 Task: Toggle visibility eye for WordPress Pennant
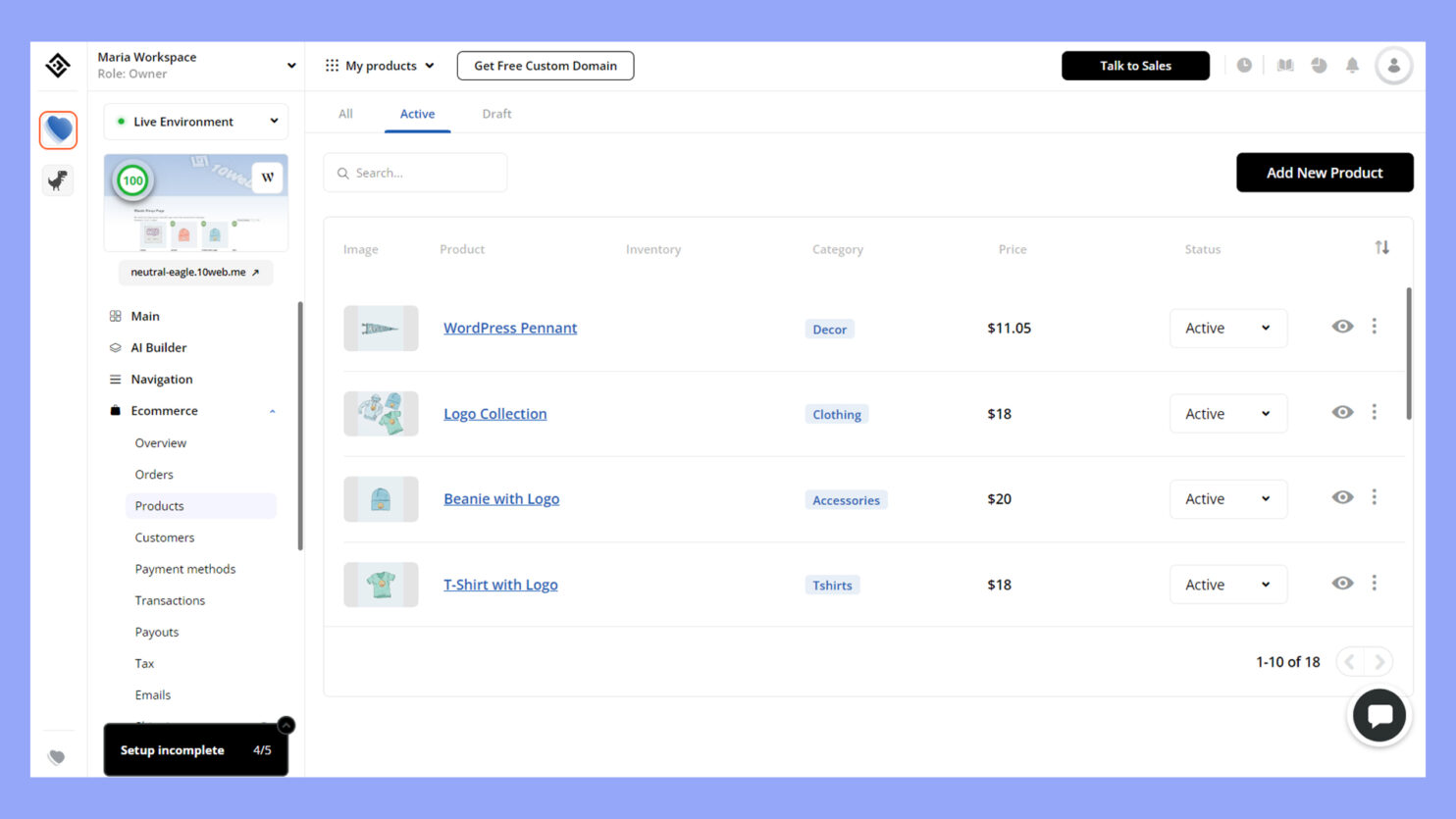click(1342, 327)
